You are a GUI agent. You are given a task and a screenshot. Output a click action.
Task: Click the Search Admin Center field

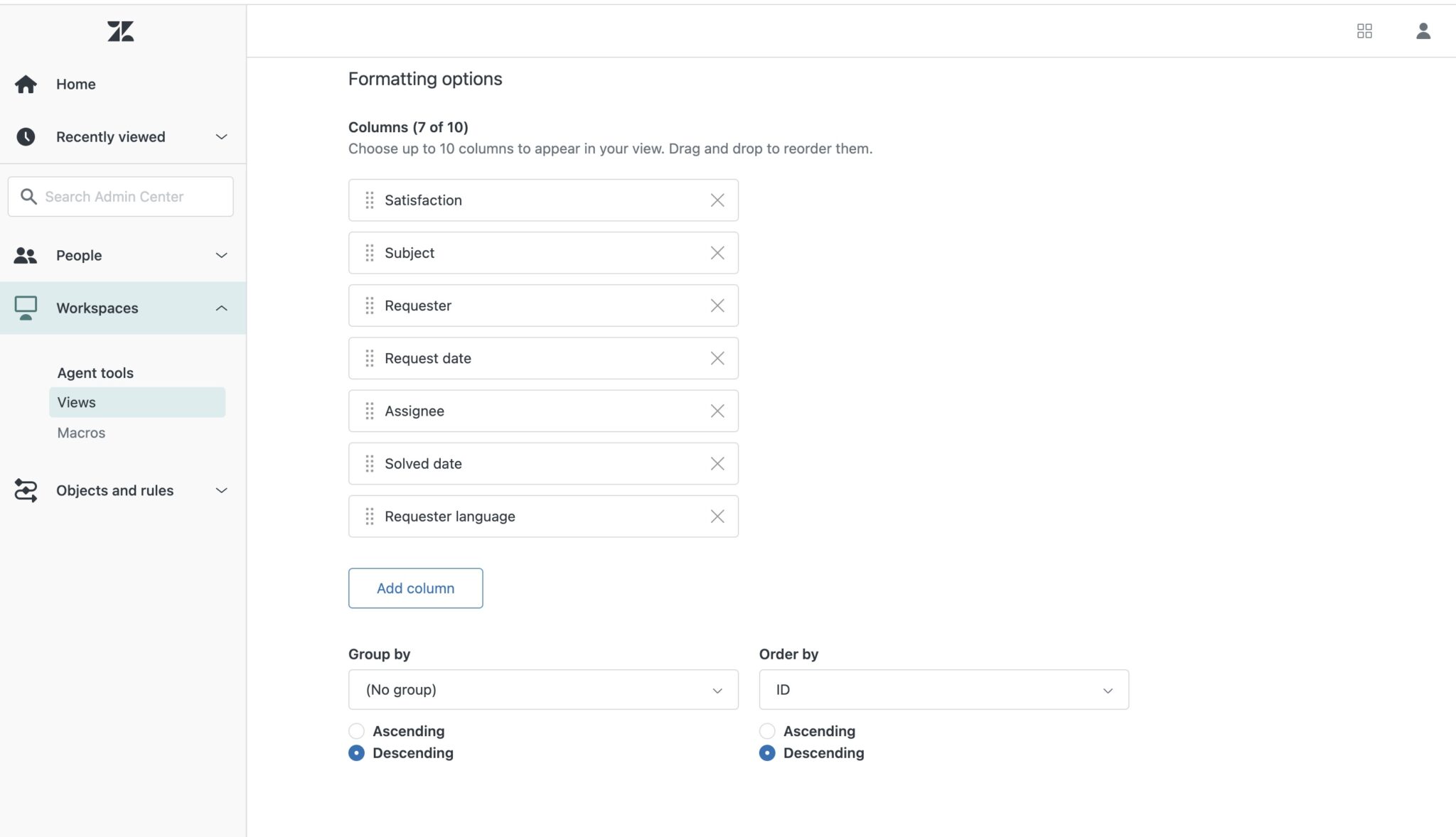[121, 196]
